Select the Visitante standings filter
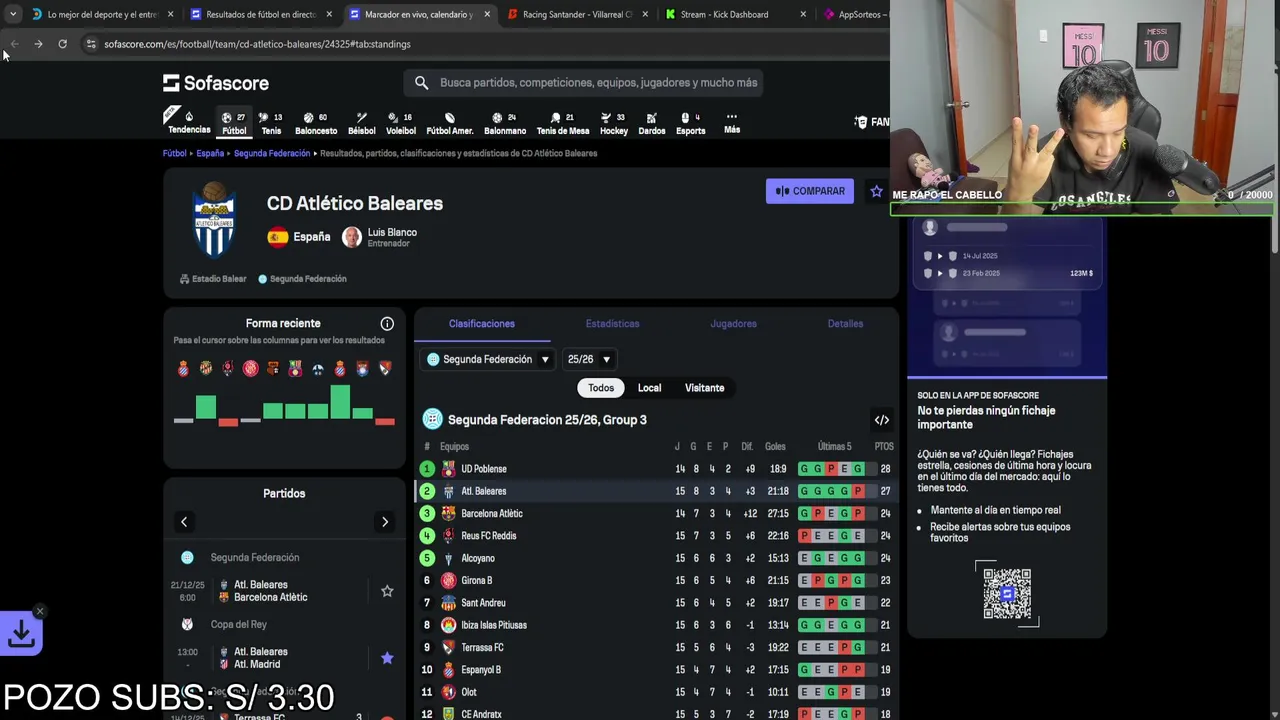Screen dimensions: 1280x720 click(x=704, y=388)
